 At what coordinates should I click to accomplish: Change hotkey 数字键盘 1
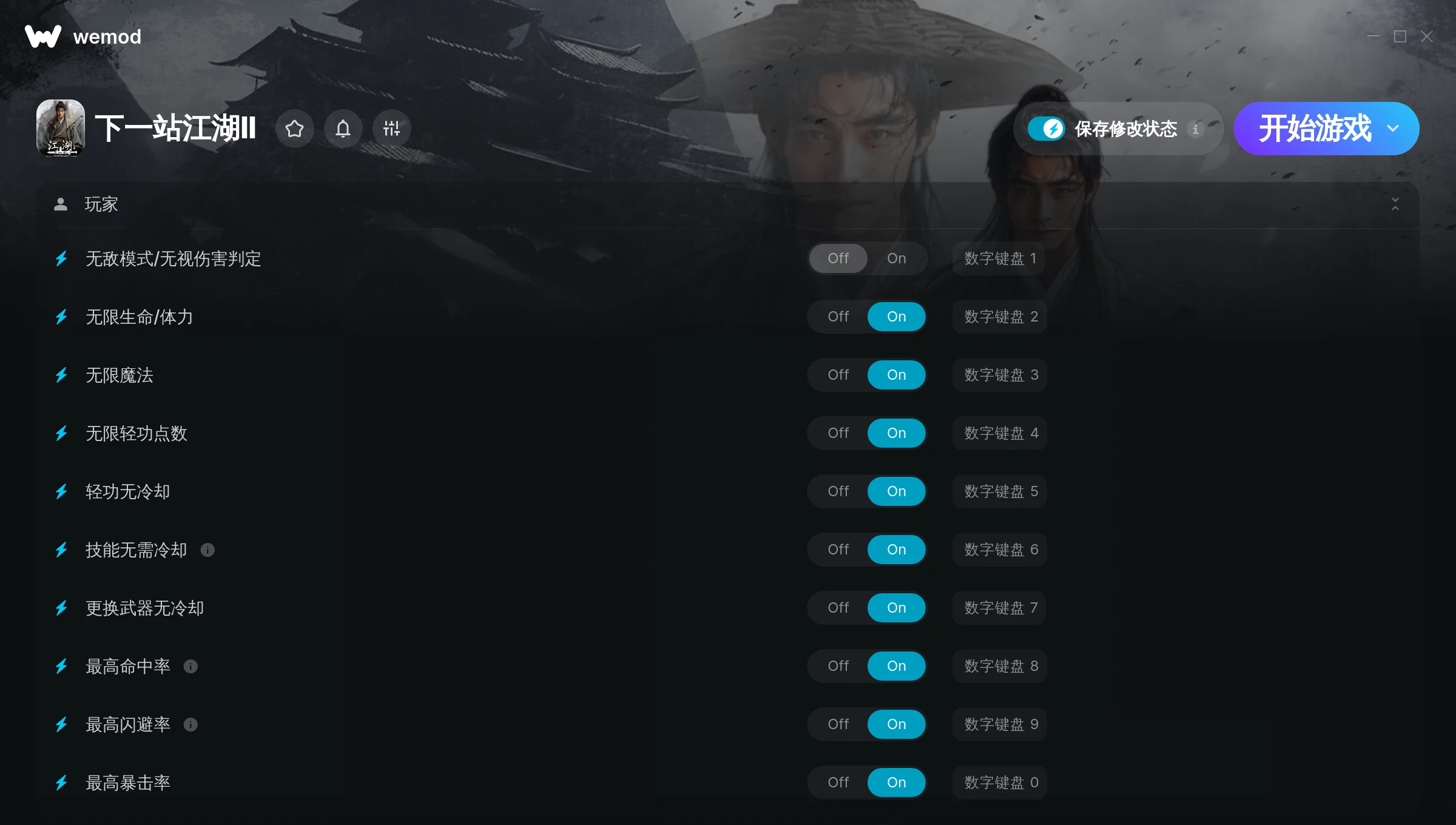pos(999,258)
